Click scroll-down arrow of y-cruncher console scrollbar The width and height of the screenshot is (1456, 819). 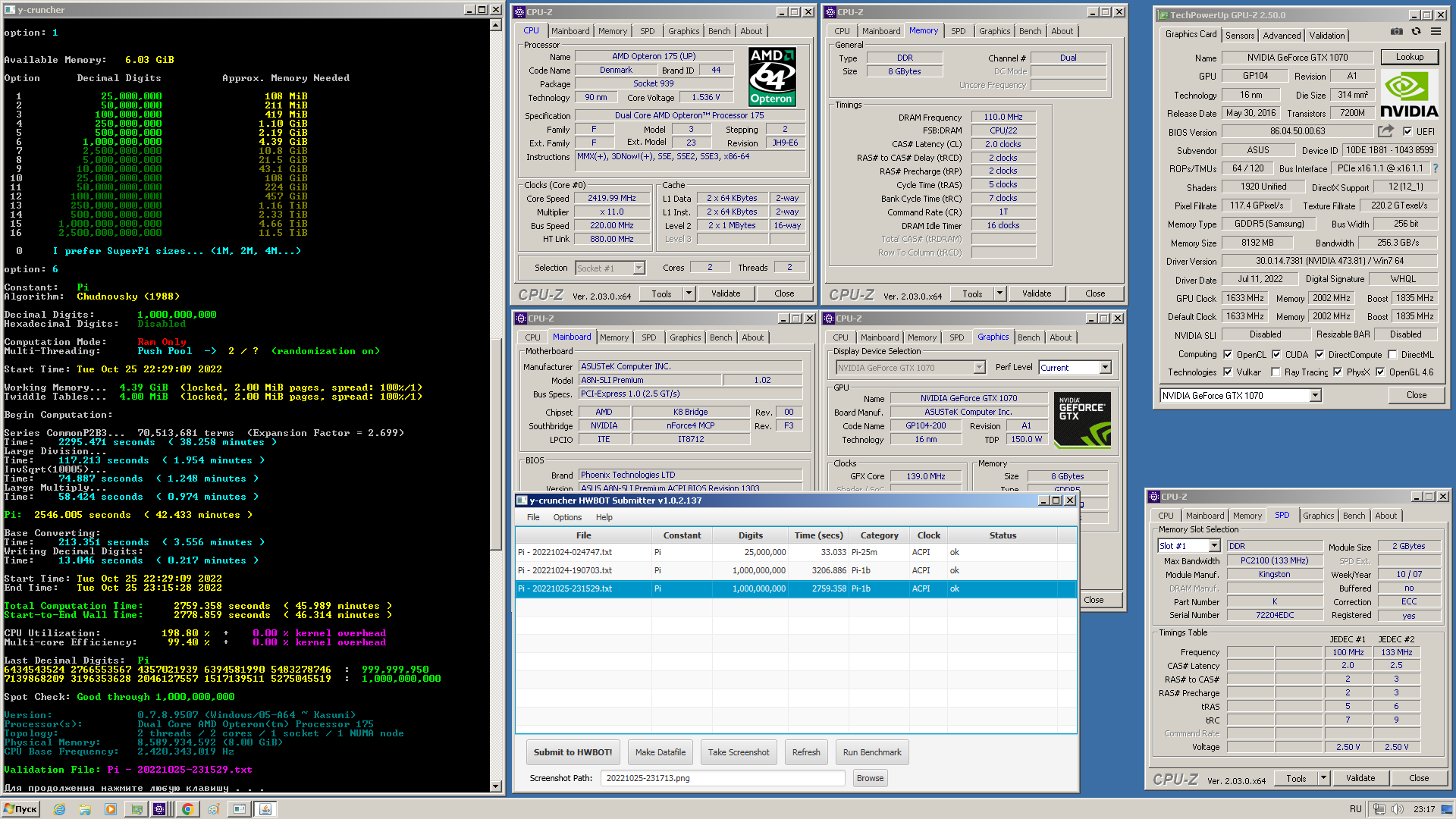496,786
